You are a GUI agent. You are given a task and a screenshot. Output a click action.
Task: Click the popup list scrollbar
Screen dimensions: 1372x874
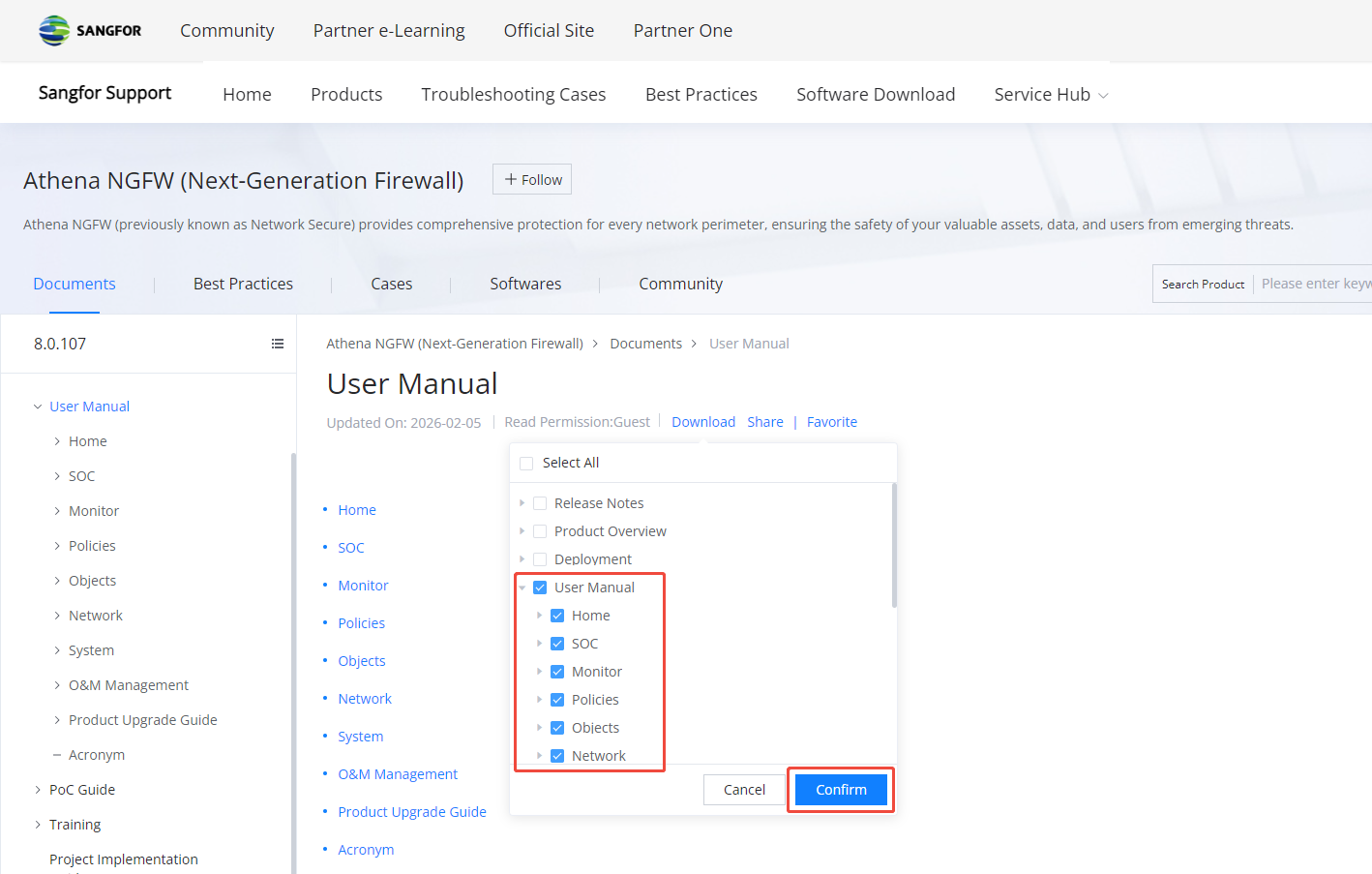(x=894, y=546)
